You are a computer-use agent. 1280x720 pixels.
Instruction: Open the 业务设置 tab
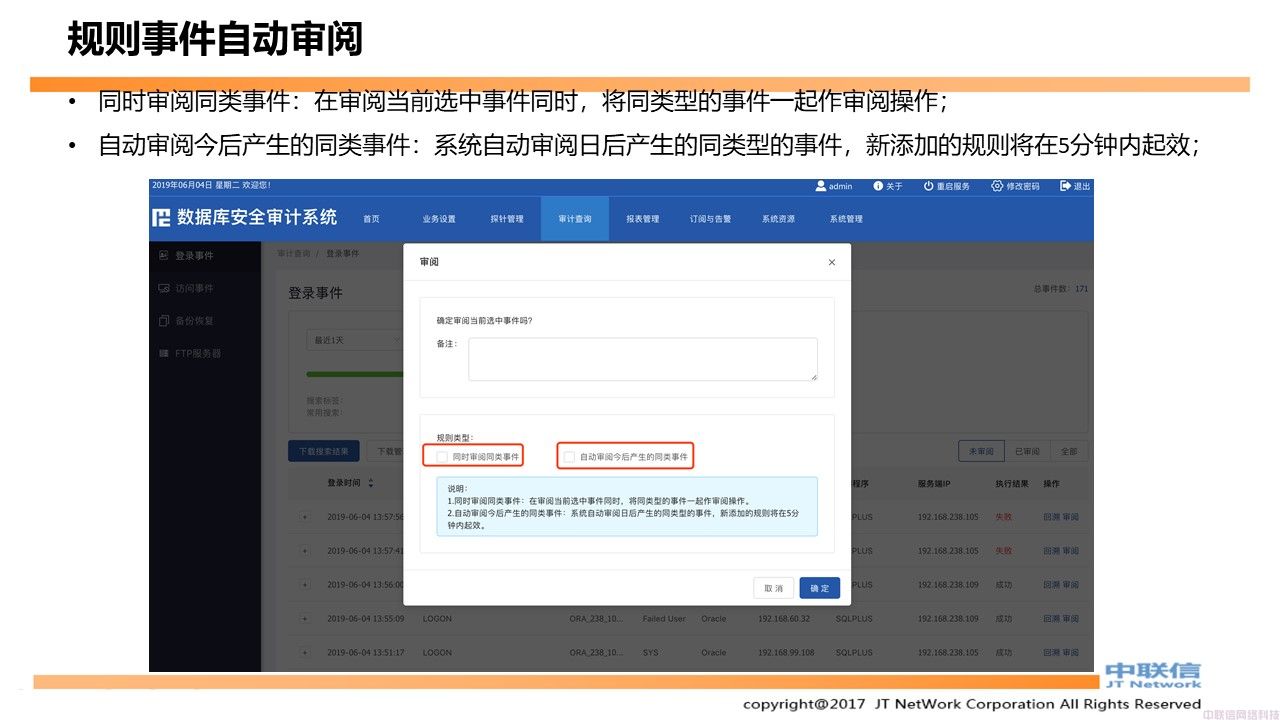pos(439,219)
